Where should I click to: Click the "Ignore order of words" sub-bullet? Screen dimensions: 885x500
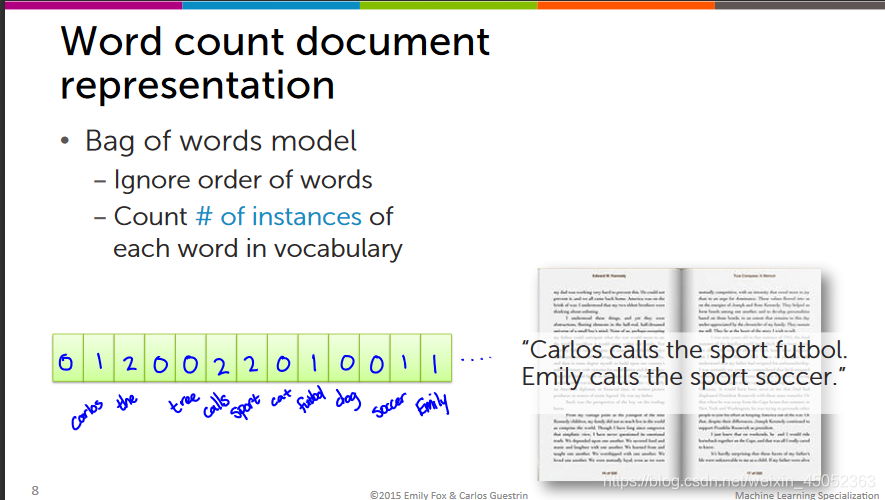[x=243, y=180]
